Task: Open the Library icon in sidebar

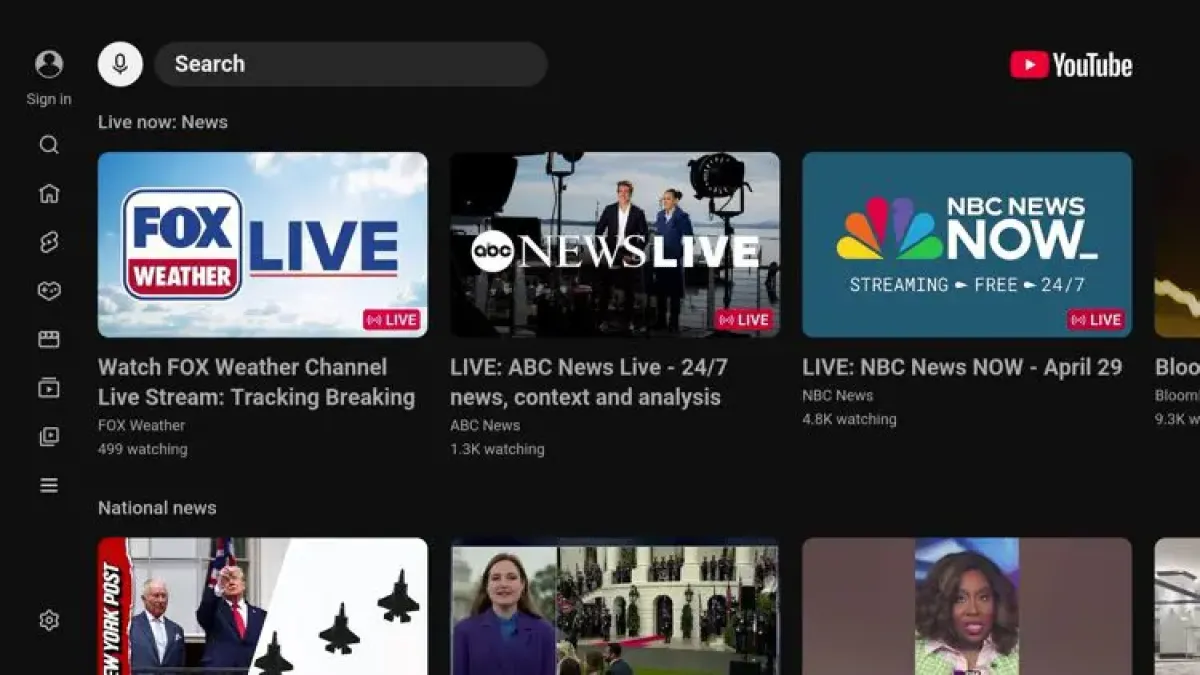Action: [x=49, y=437]
